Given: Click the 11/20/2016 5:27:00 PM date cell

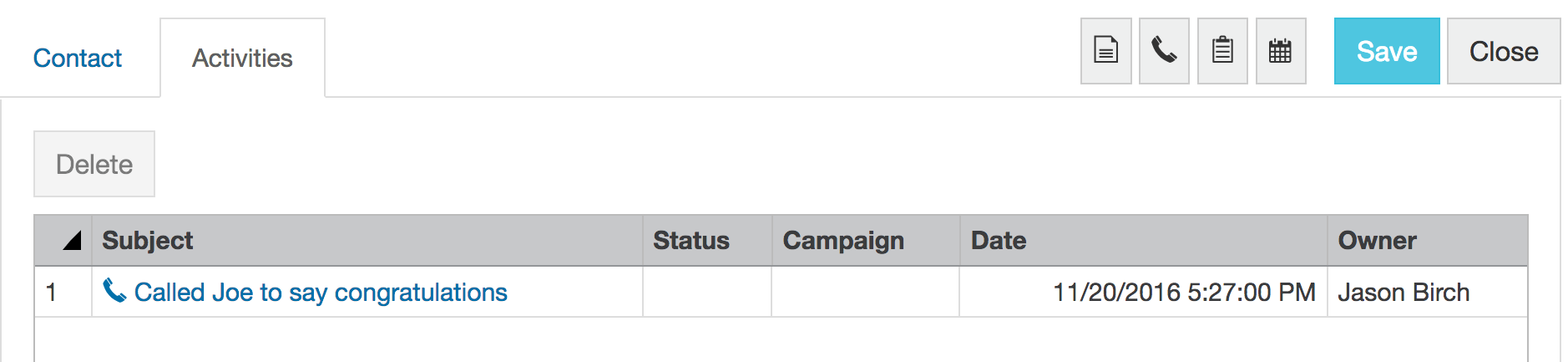Looking at the screenshot, I should [1184, 292].
